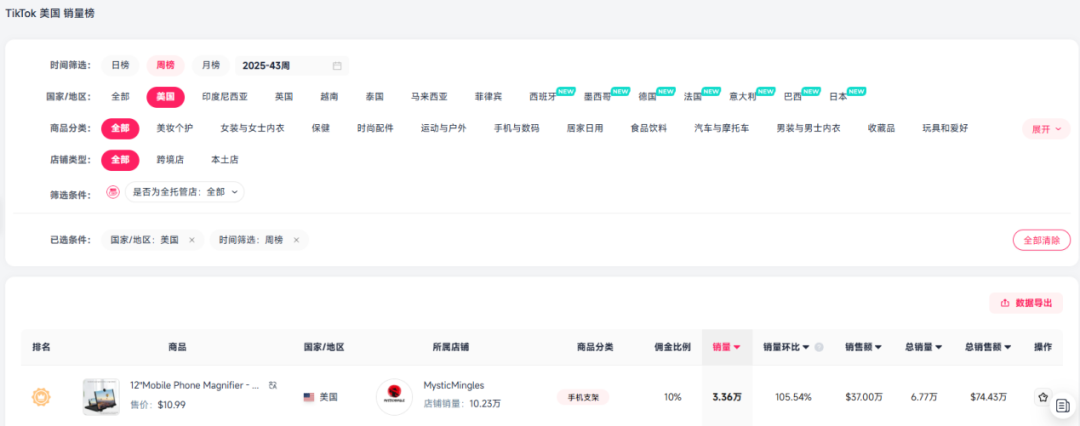Click the Mobile Phone Magnifier product thumbnail
This screenshot has height=426, width=1080.
coord(101,397)
